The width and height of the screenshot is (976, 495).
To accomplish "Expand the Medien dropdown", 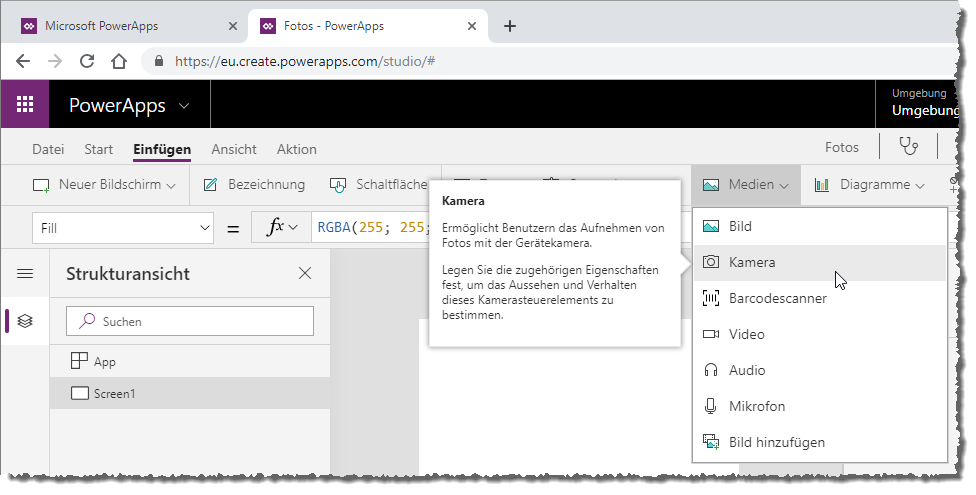I will [x=746, y=185].
